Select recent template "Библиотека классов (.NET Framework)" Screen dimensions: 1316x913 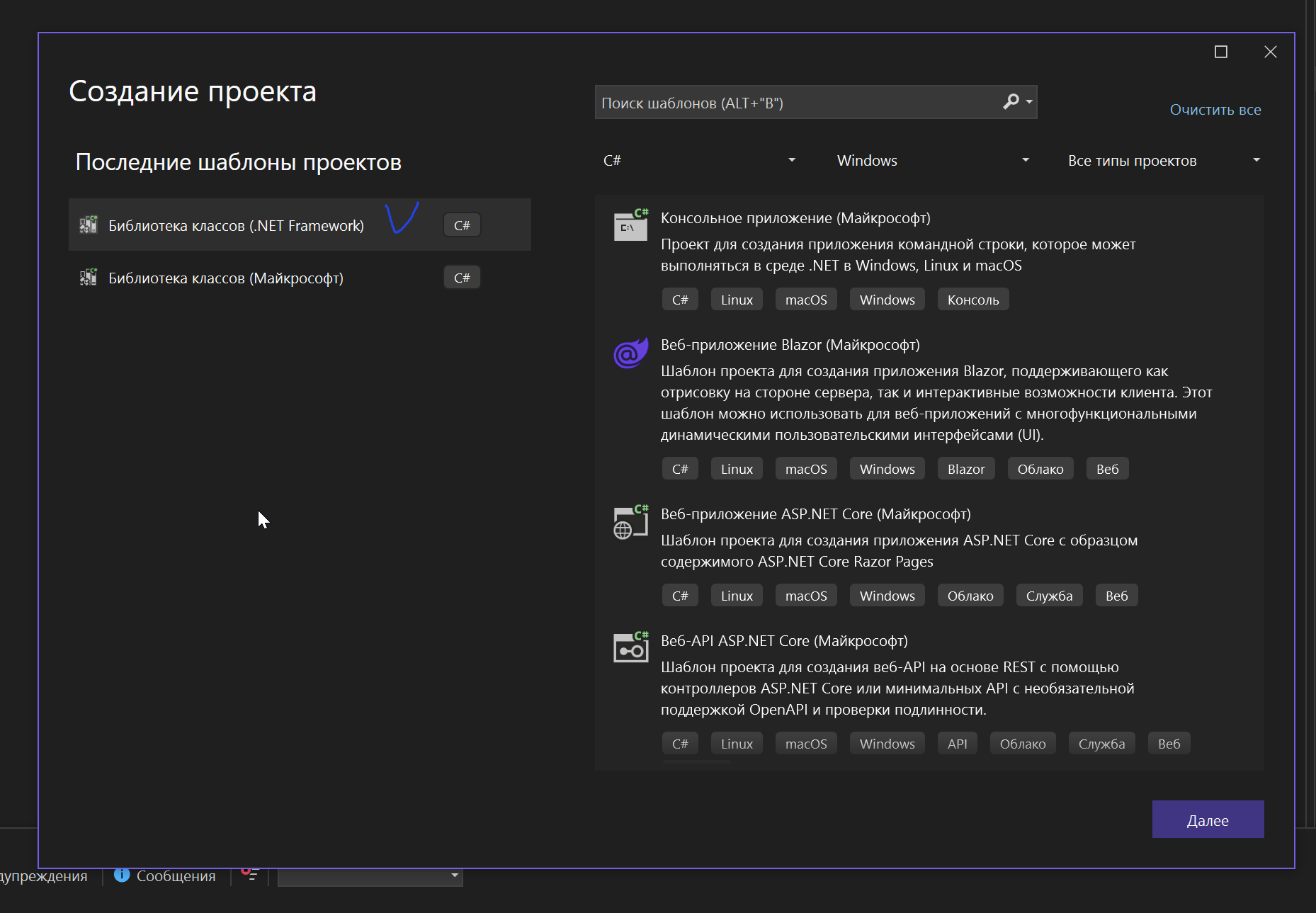(300, 225)
